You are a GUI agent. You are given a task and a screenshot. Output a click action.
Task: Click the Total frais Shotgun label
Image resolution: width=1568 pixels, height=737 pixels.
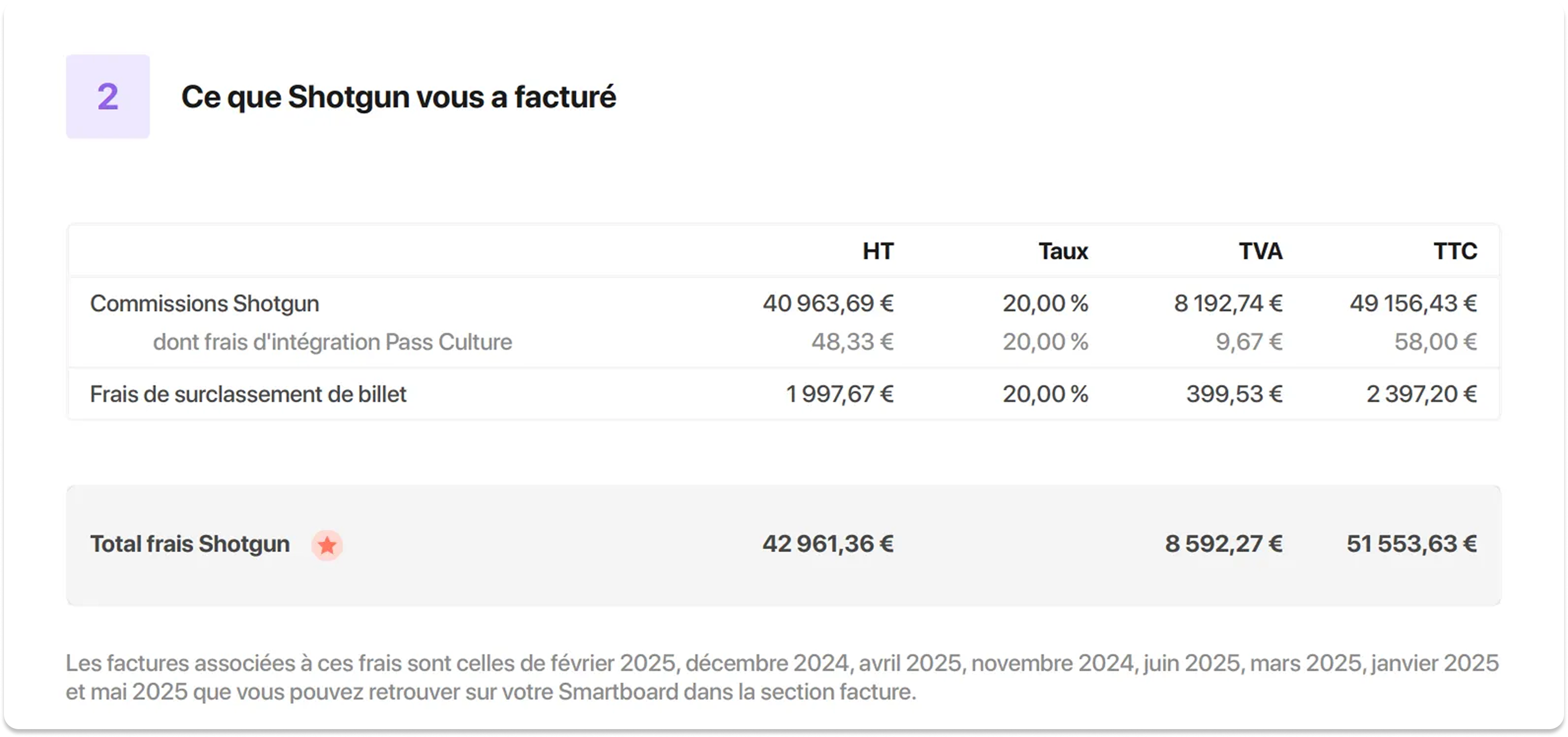[x=190, y=544]
